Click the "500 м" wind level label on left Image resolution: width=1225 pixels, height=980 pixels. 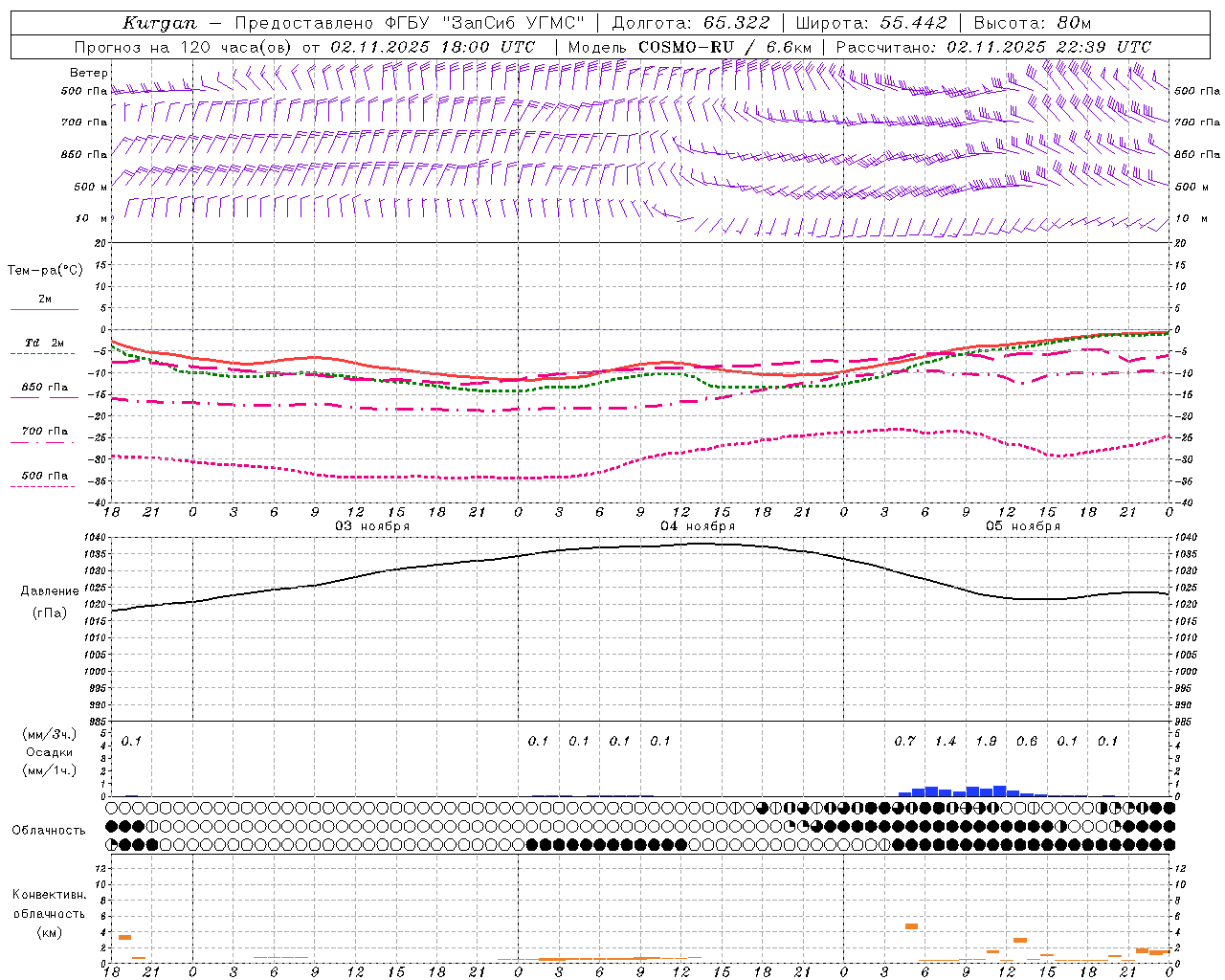[x=91, y=187]
